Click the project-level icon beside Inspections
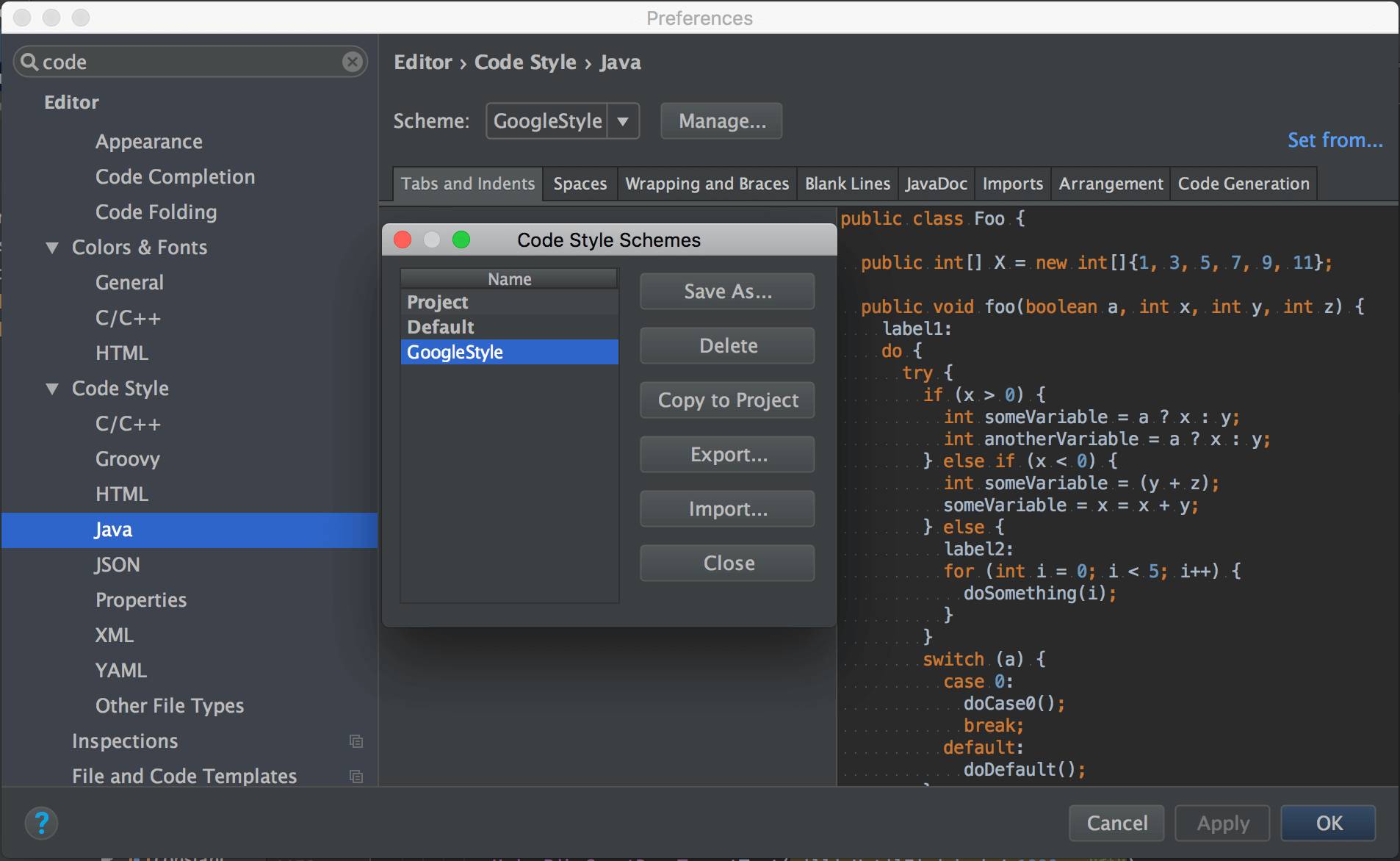This screenshot has height=861, width=1400. tap(356, 741)
